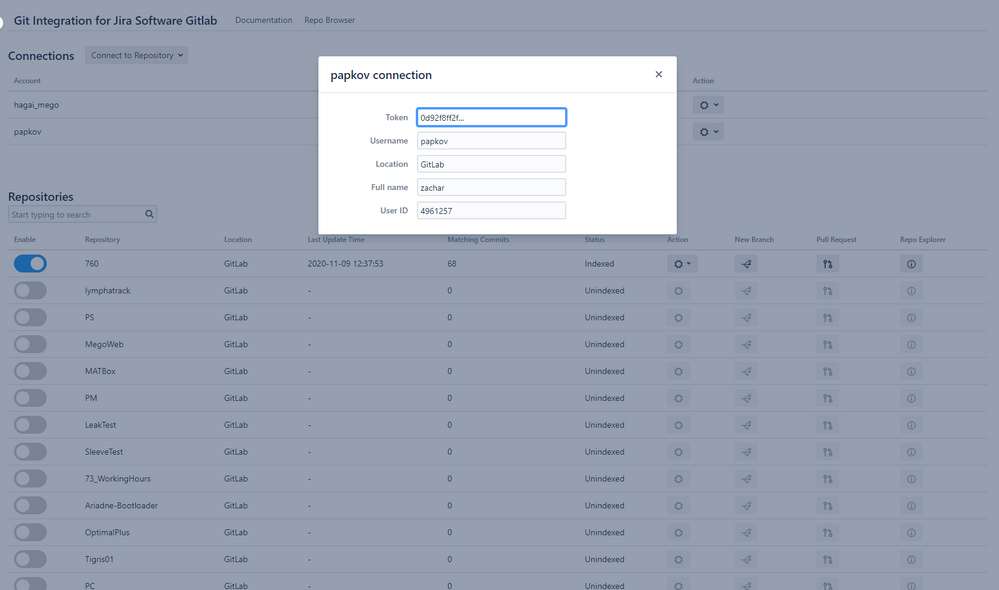The width and height of the screenshot is (999, 590).
Task: Enable indexing toggle for the lymphatrack repository
Action: pos(30,290)
